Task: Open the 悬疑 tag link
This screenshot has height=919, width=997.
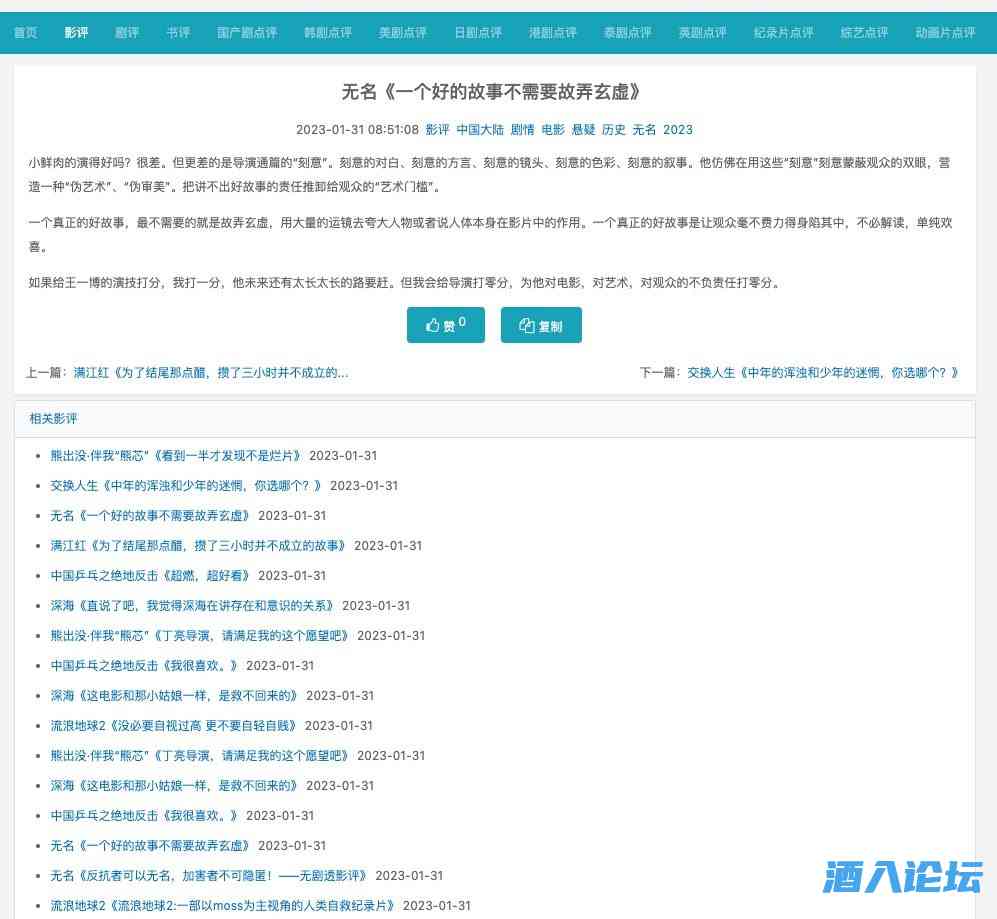Action: [583, 130]
